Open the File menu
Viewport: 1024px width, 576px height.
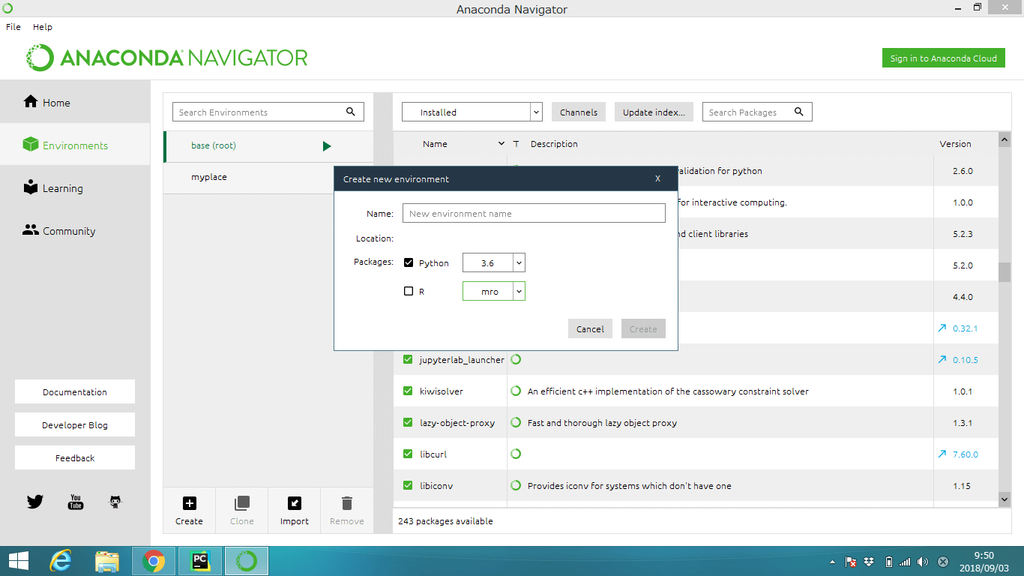point(13,27)
